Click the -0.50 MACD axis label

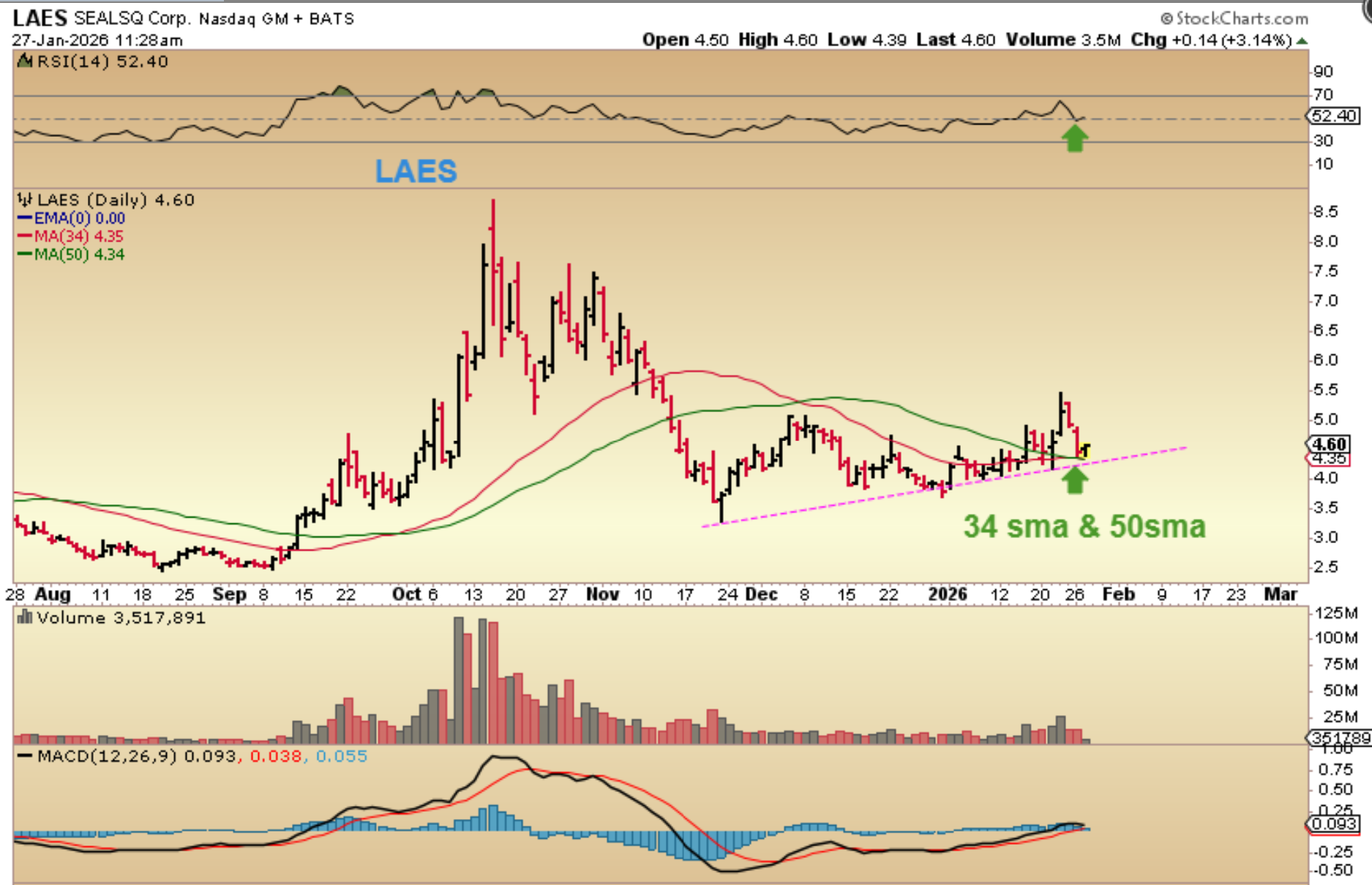pos(1333,870)
